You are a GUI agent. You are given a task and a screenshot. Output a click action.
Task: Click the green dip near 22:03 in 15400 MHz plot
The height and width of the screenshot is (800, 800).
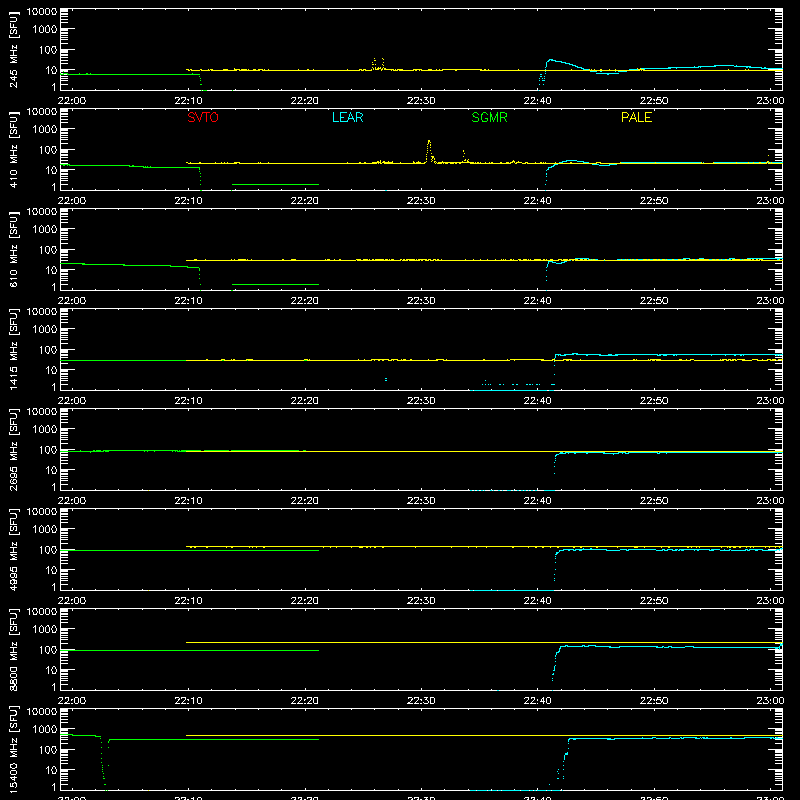(105, 763)
